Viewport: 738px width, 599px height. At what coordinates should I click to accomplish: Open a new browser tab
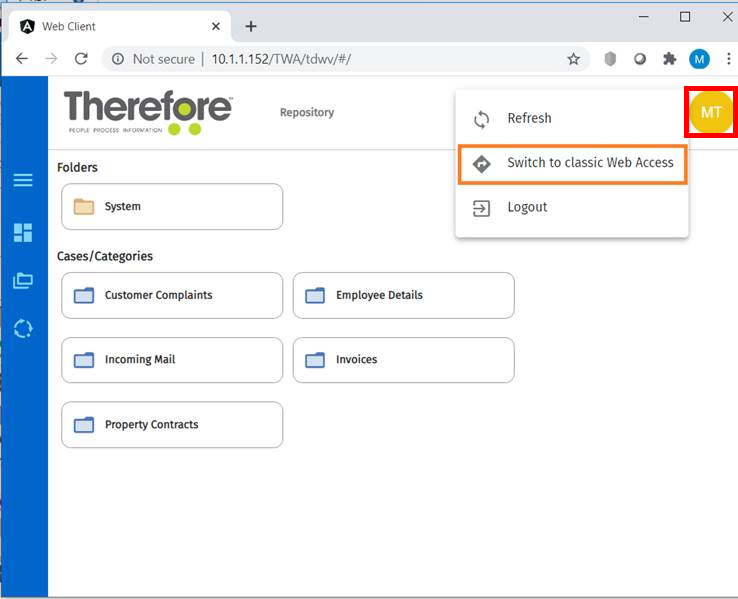(251, 26)
